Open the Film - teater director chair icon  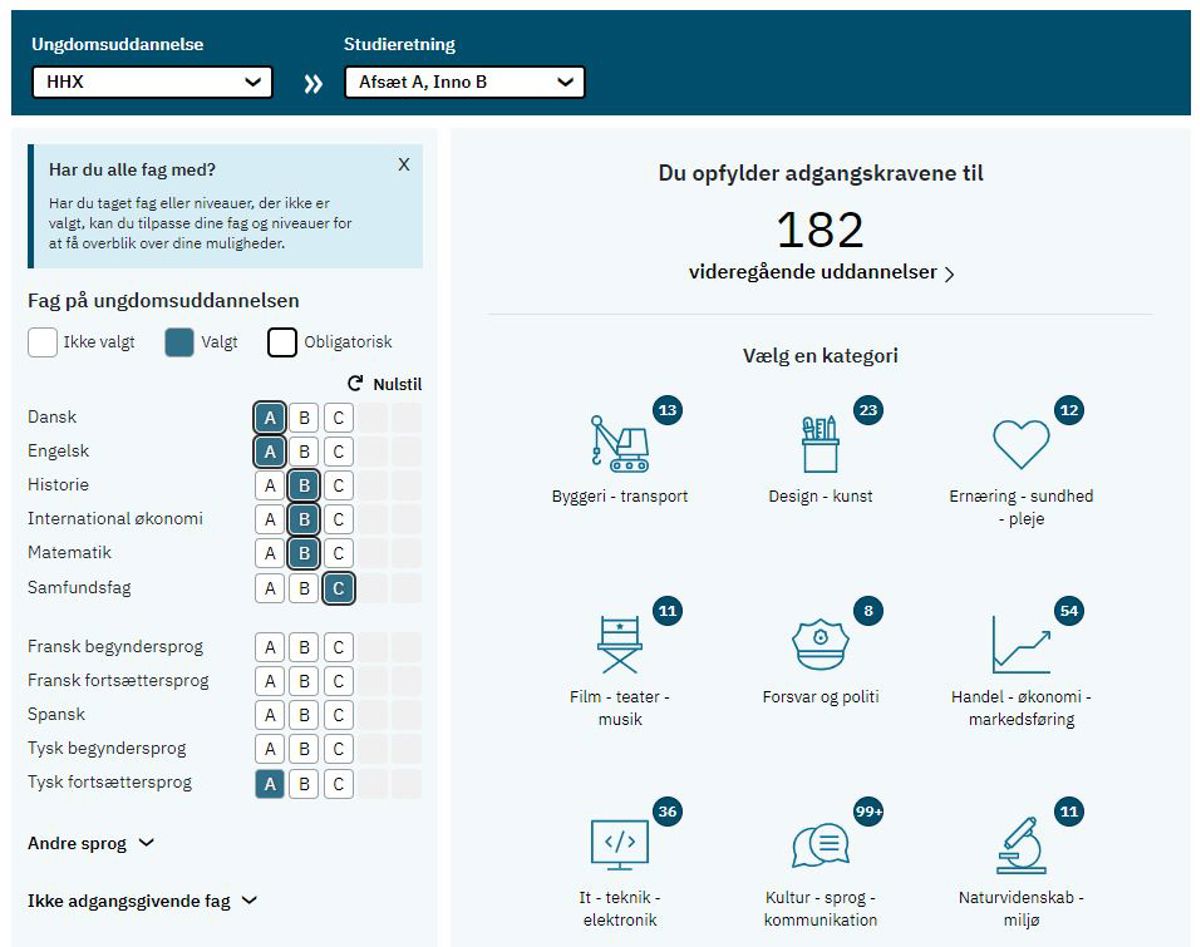click(x=620, y=645)
